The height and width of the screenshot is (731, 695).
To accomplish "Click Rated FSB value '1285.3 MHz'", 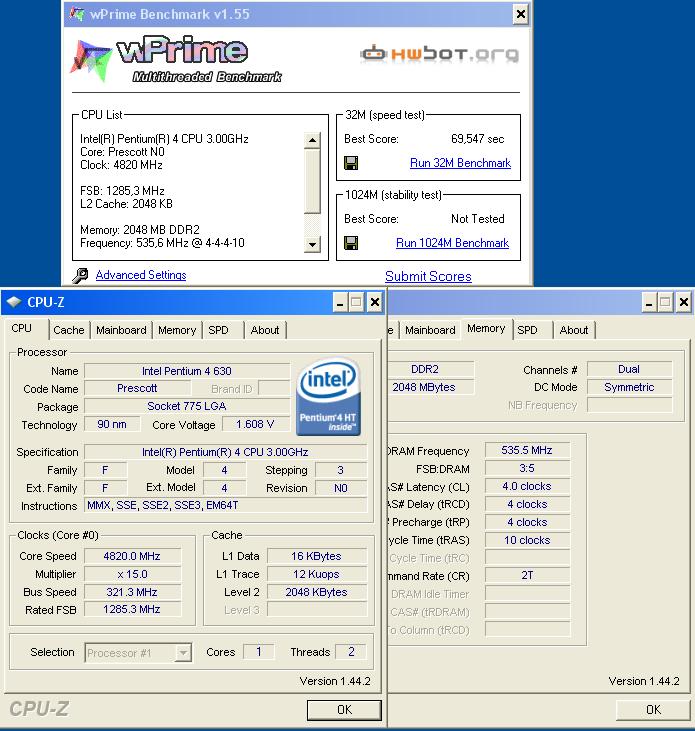I will coord(132,609).
